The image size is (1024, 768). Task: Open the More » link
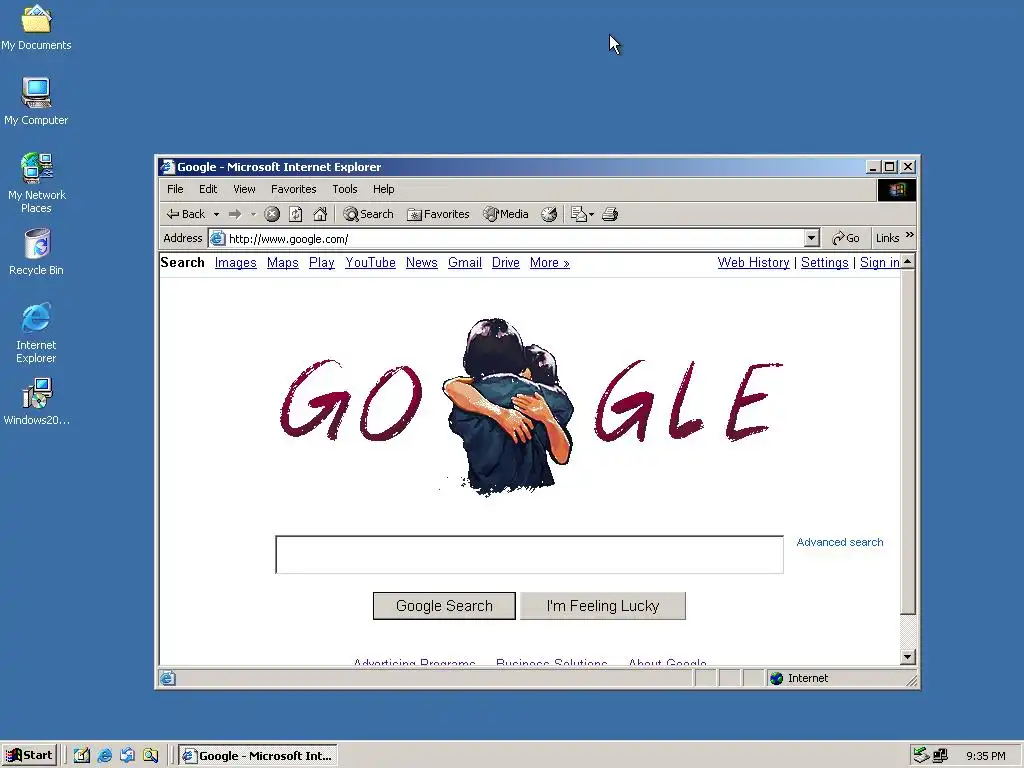click(550, 263)
